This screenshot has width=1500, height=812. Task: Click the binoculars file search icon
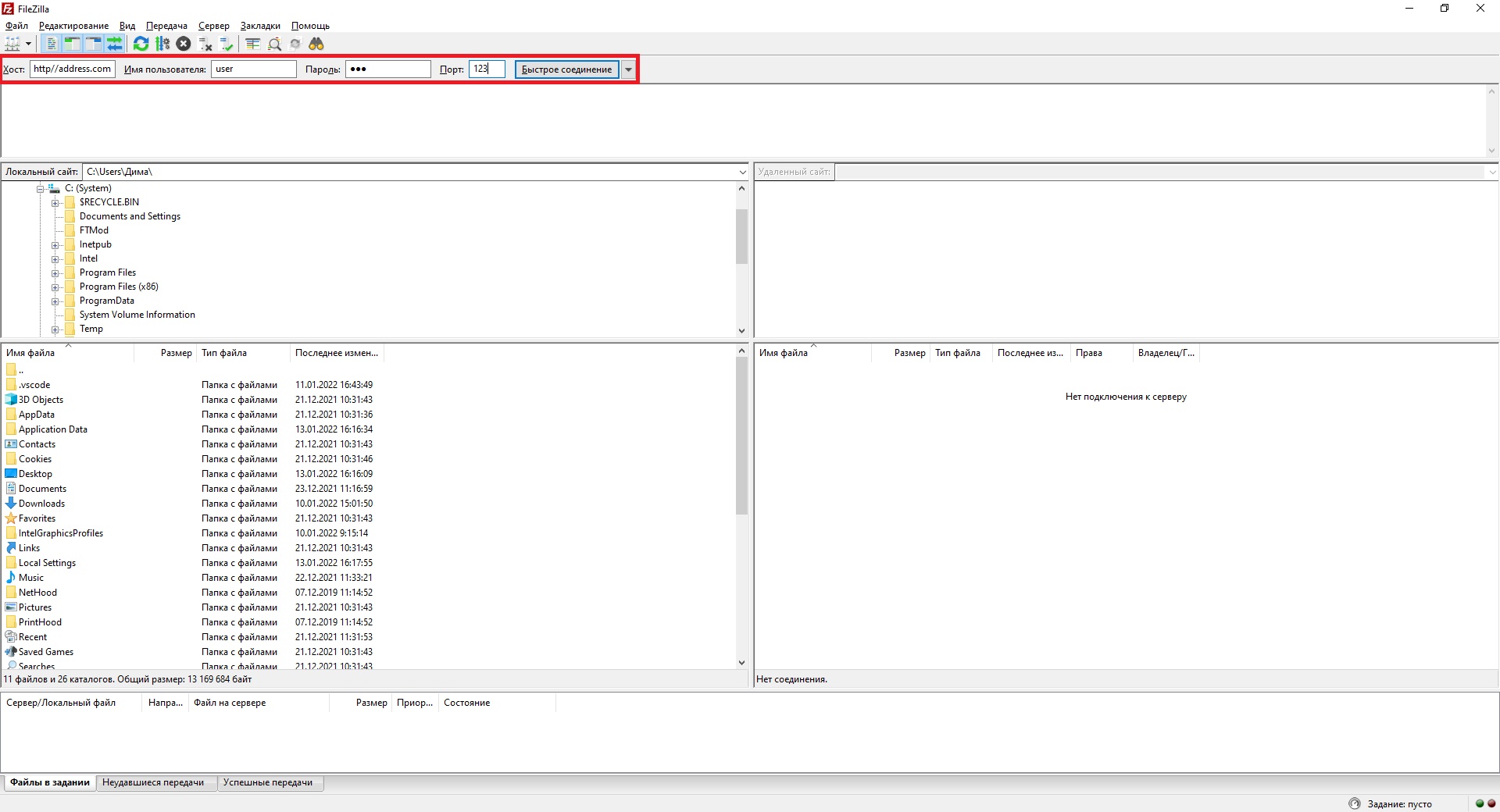pyautogui.click(x=316, y=44)
